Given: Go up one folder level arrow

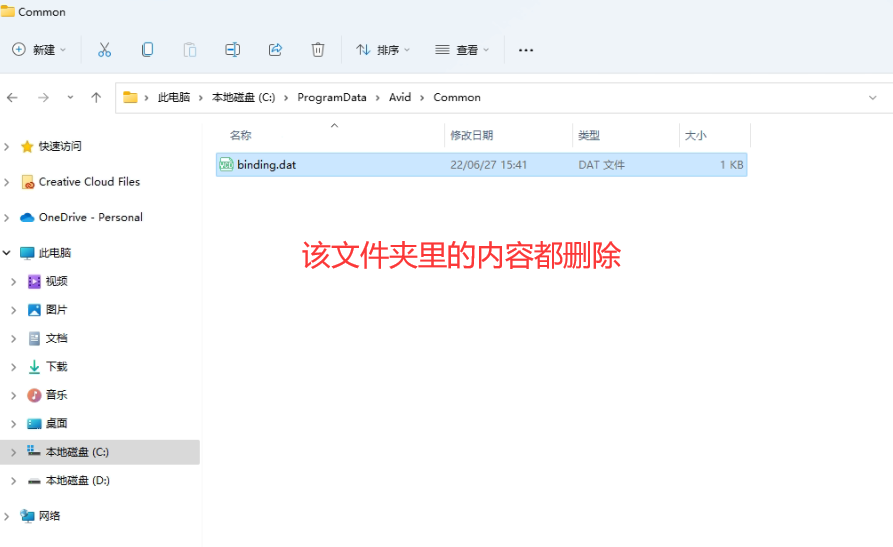Looking at the screenshot, I should (x=96, y=97).
